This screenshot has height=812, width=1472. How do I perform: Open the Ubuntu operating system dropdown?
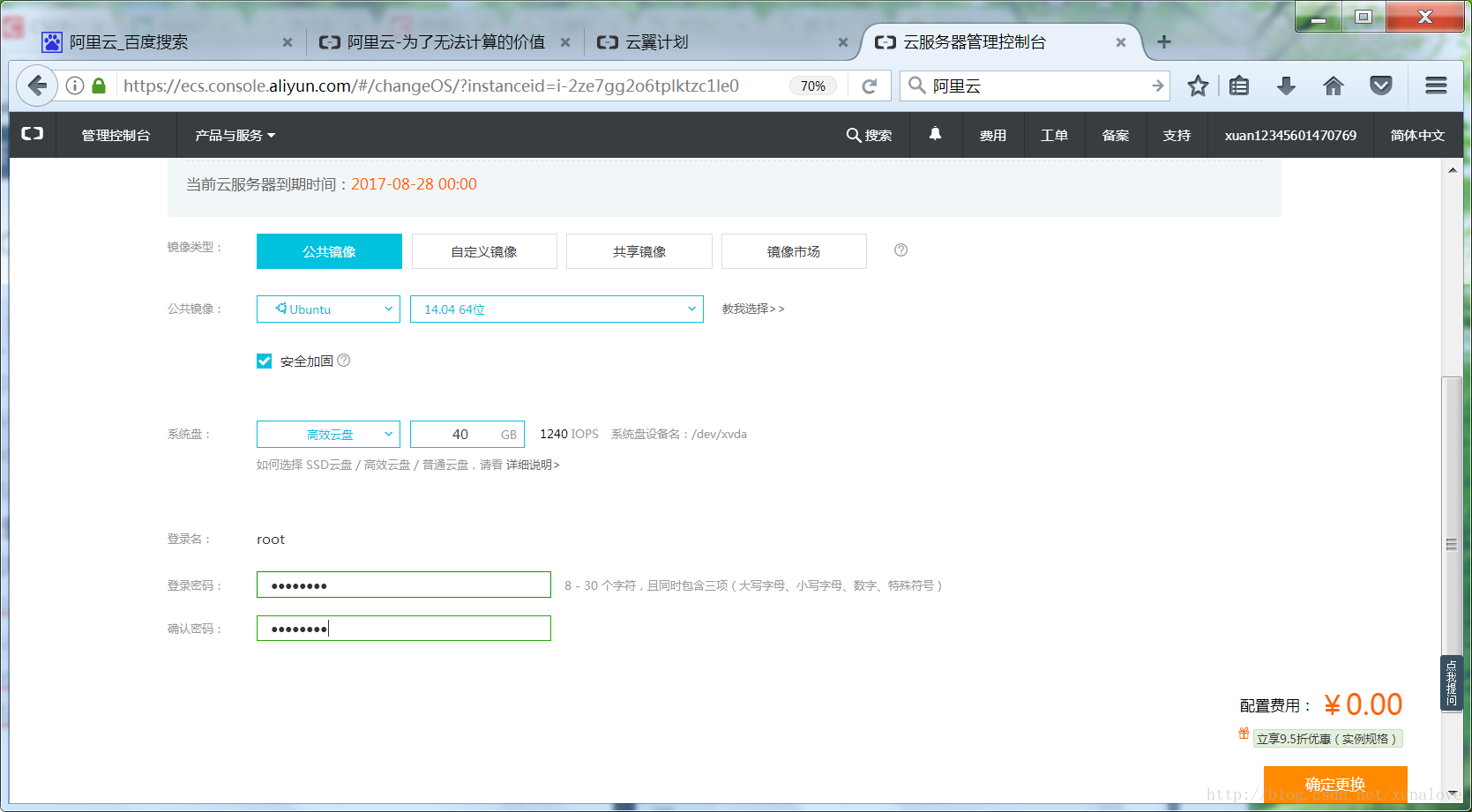click(x=328, y=309)
